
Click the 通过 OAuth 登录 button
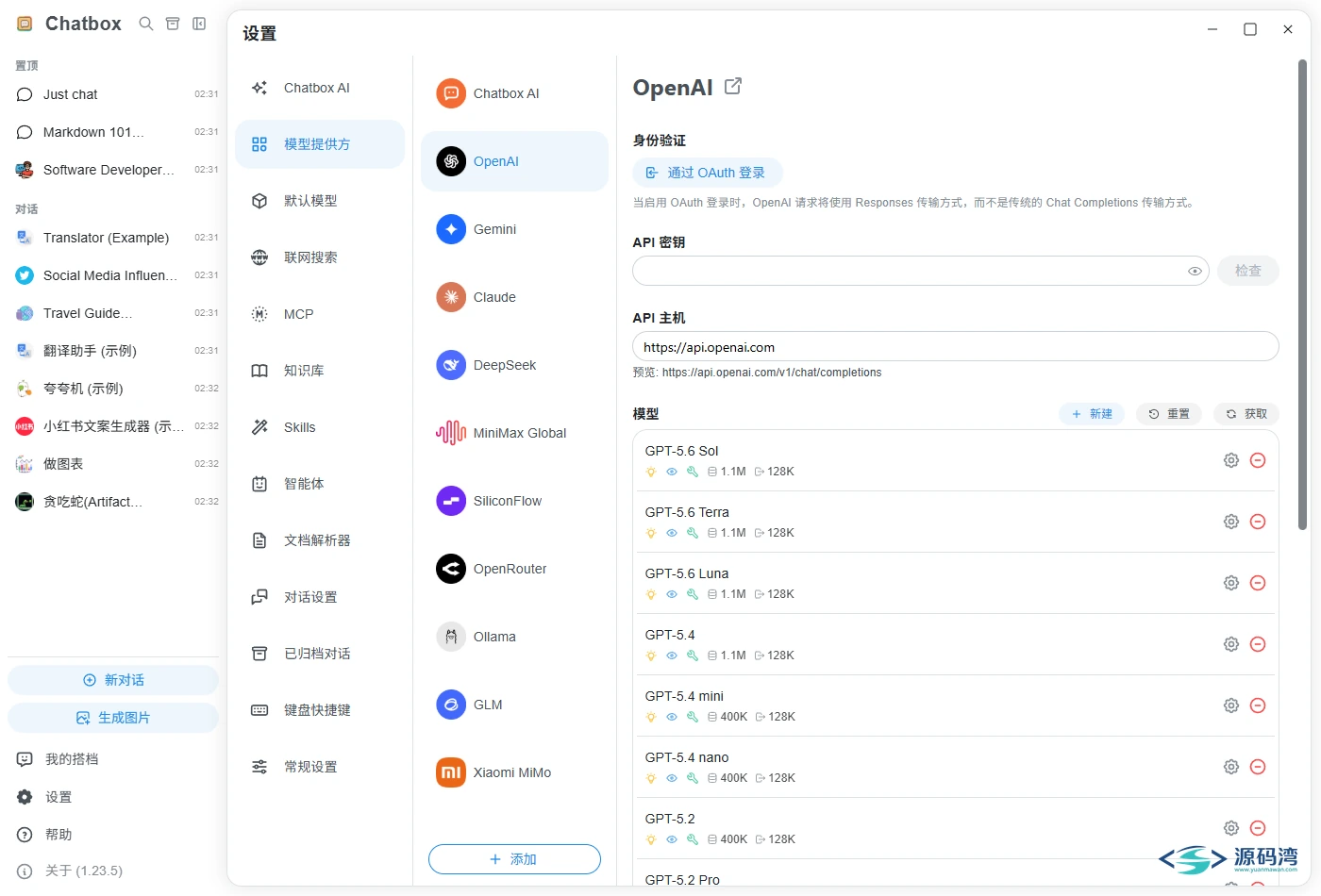pyautogui.click(x=708, y=173)
